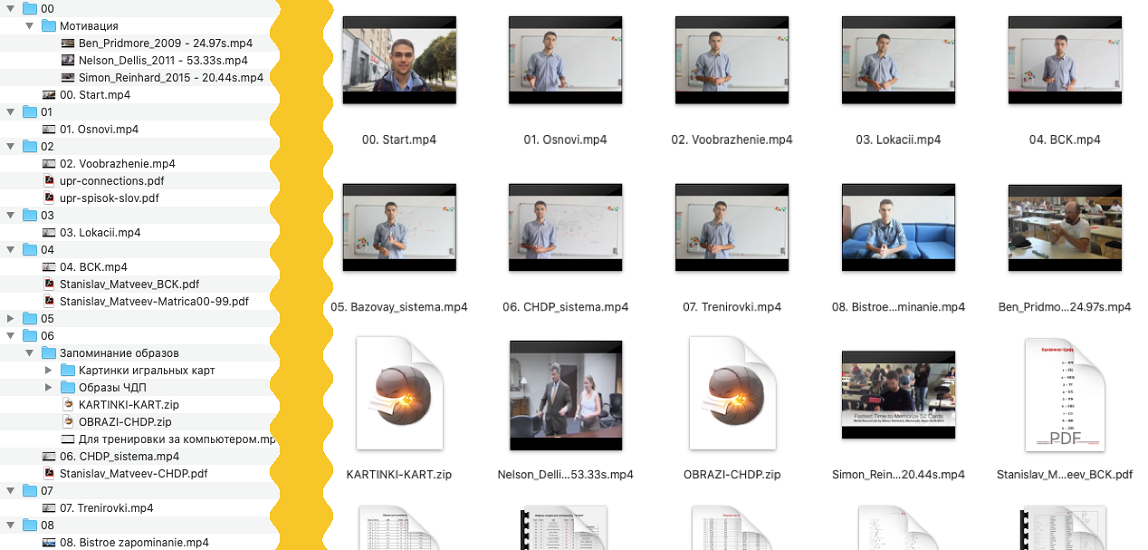Viewport: 1148px width, 550px height.
Task: Select the Картинки игральных карт folder icon
Action: [67, 371]
